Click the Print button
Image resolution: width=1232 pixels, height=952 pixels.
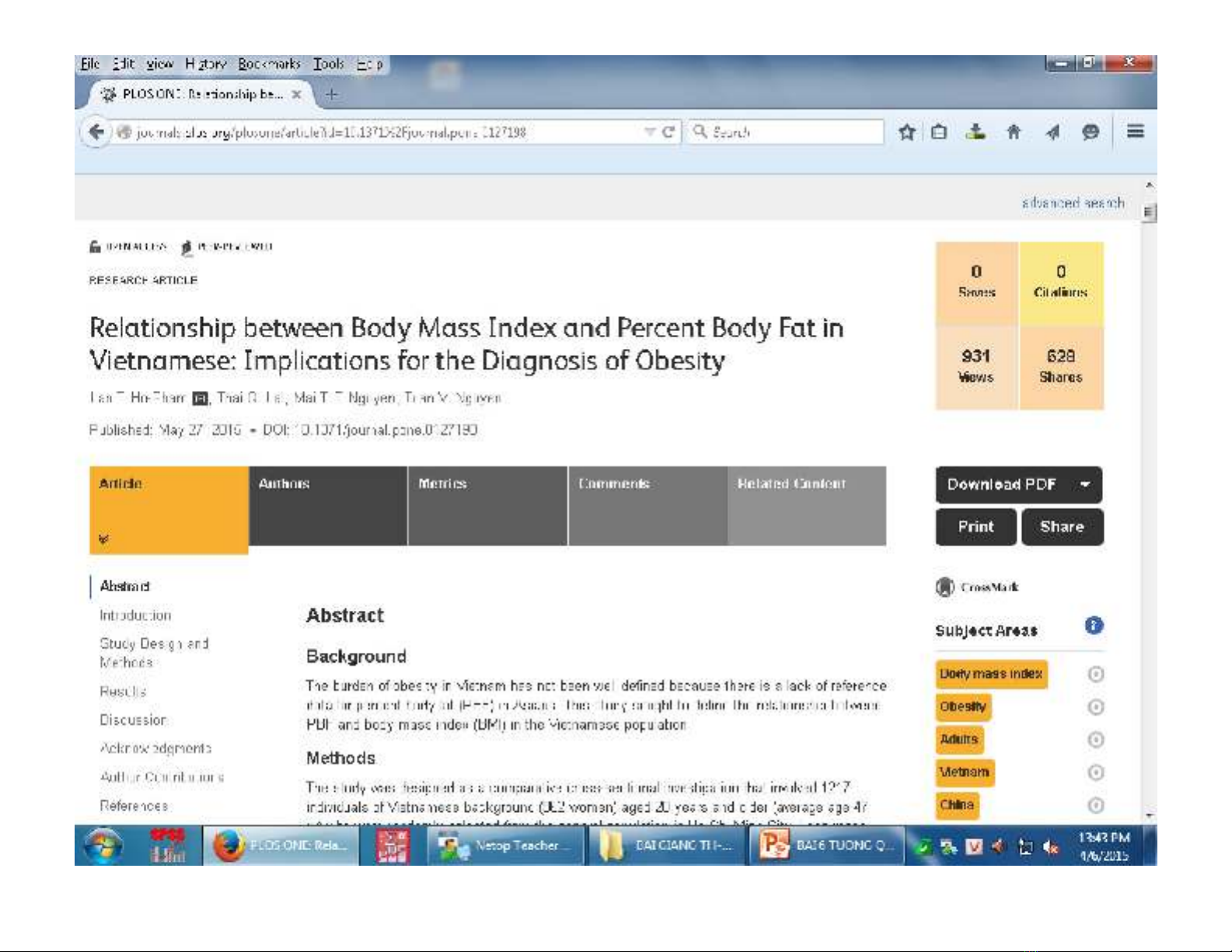point(975,527)
